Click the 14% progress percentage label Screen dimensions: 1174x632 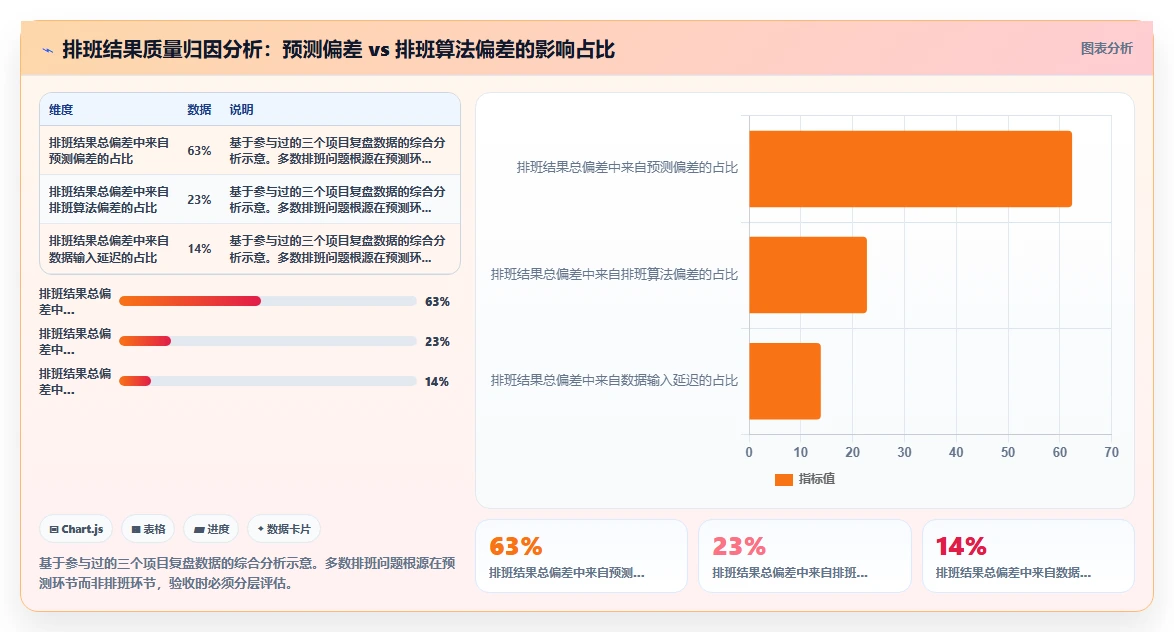437,382
